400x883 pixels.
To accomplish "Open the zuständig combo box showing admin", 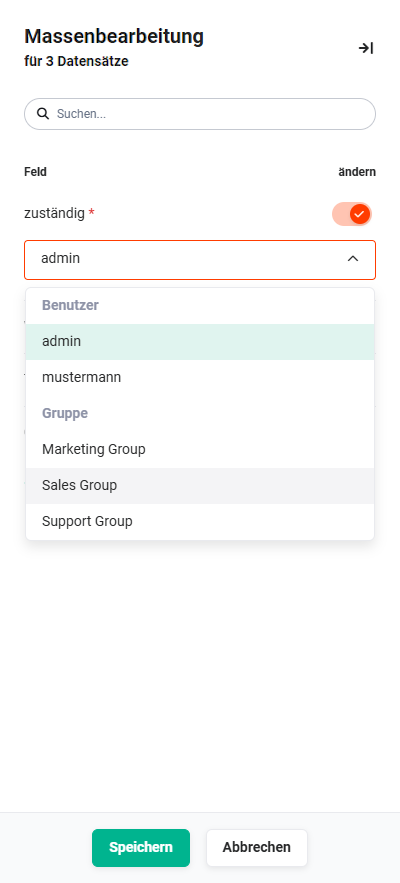I will [x=200, y=260].
